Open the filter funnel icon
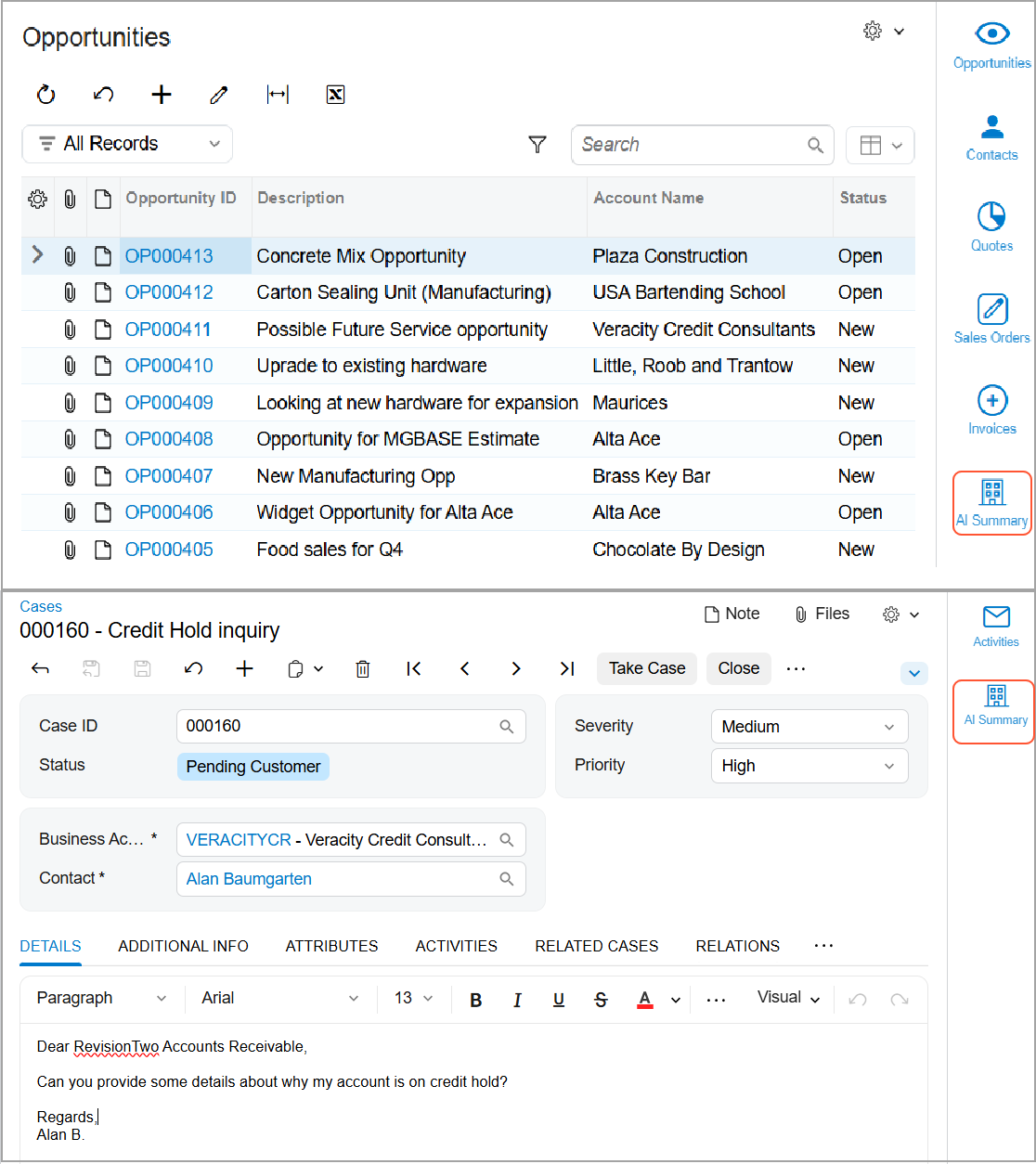 tap(537, 144)
